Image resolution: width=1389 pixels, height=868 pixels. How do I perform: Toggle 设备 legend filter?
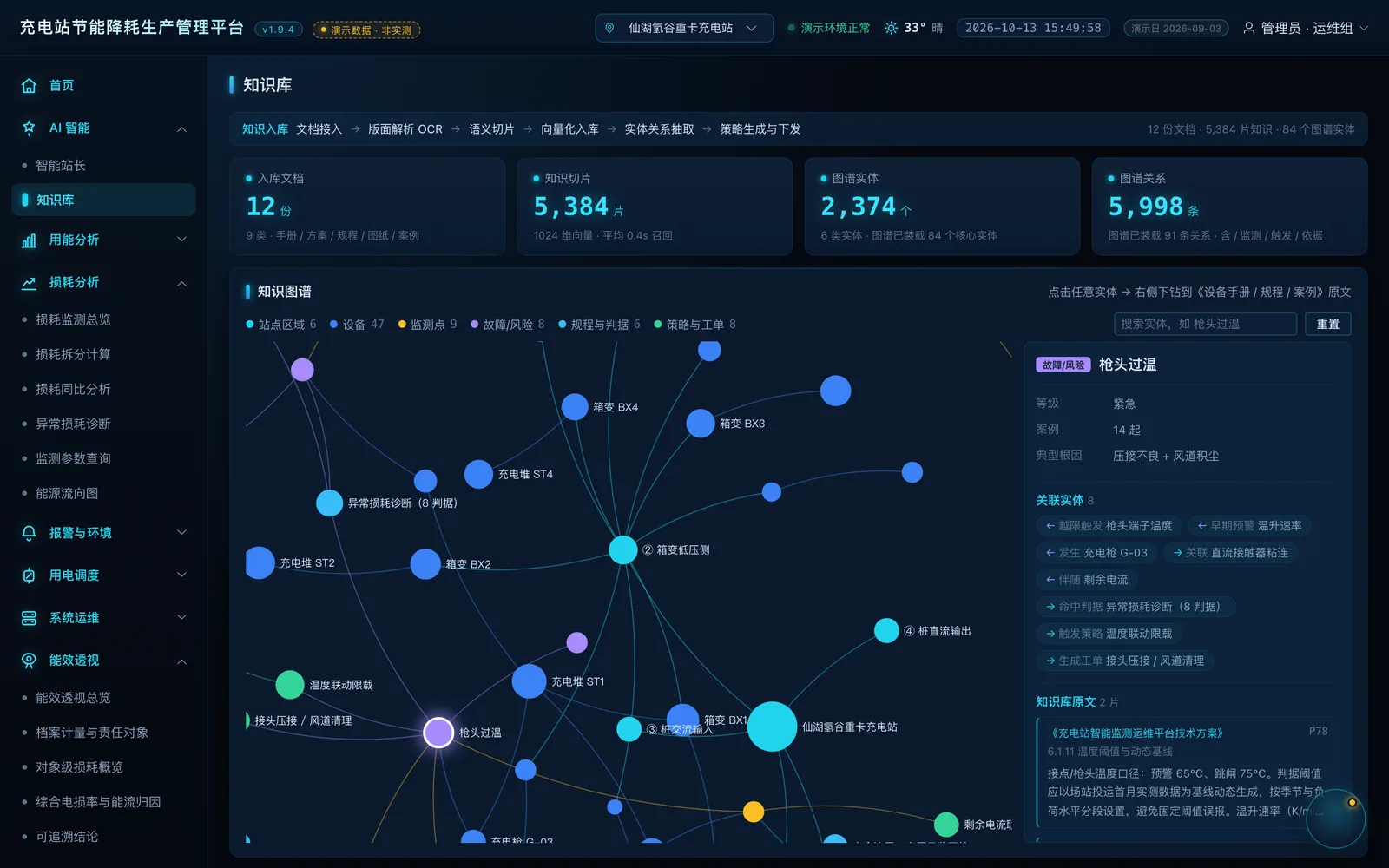point(357,325)
